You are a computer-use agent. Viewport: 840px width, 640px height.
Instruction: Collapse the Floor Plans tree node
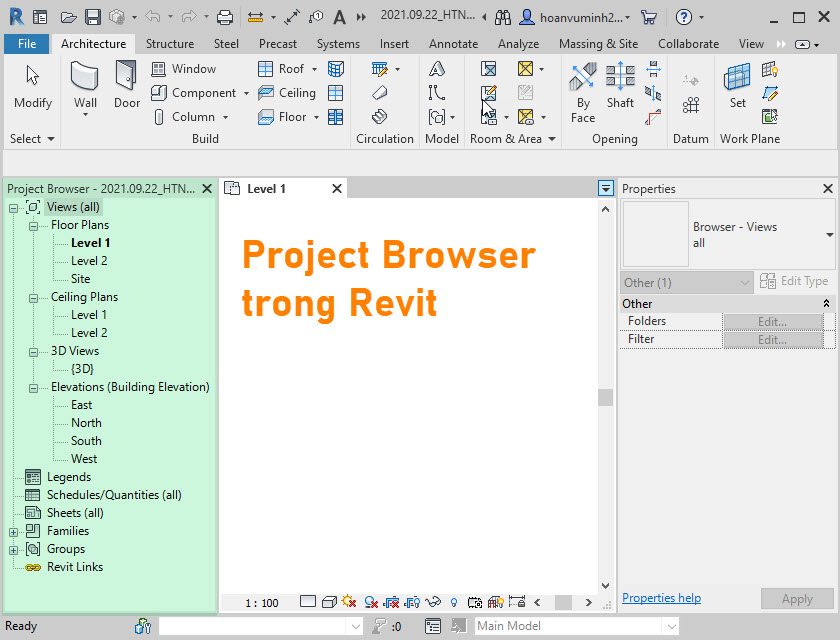coord(33,225)
